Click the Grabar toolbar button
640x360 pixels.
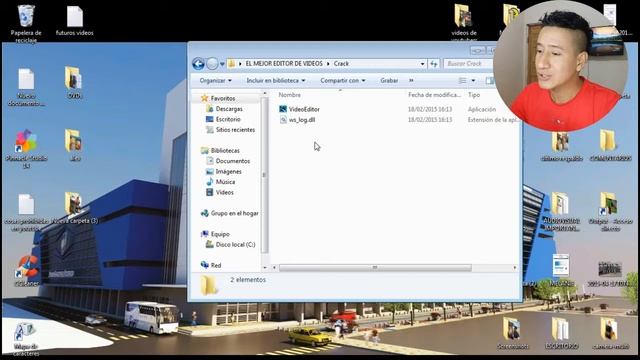tap(389, 81)
